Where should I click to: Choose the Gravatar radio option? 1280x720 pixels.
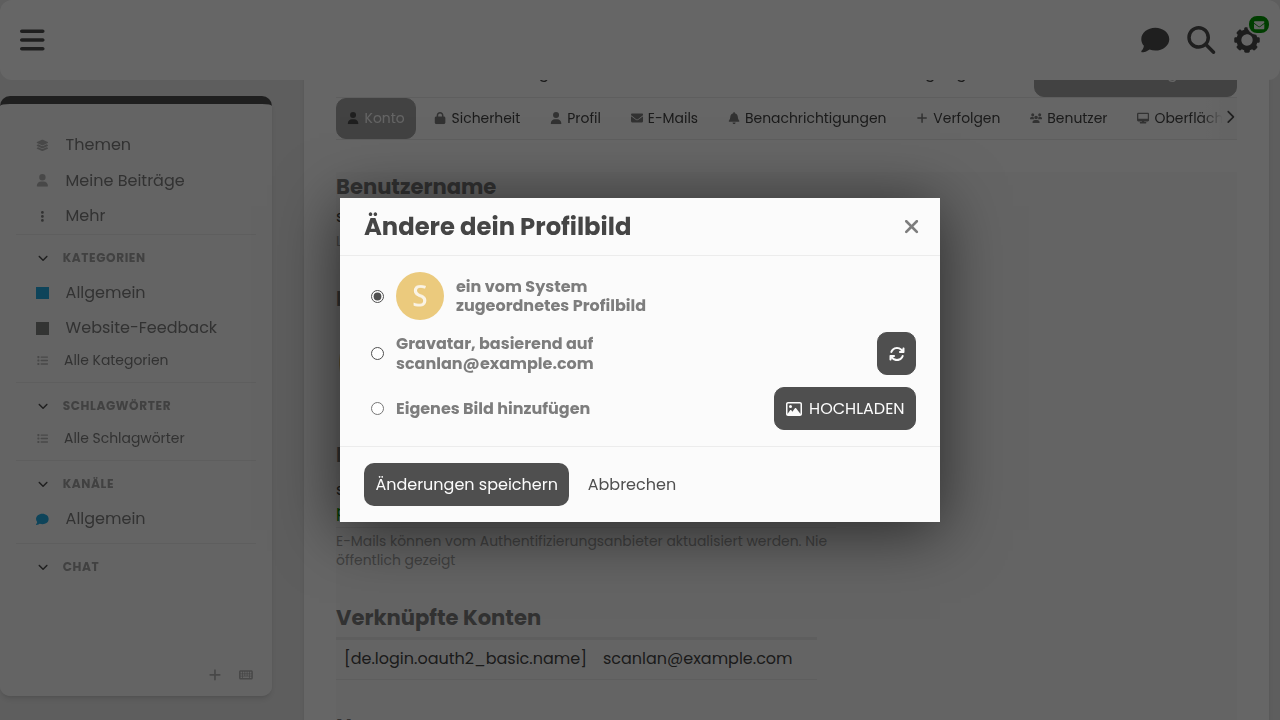click(377, 353)
